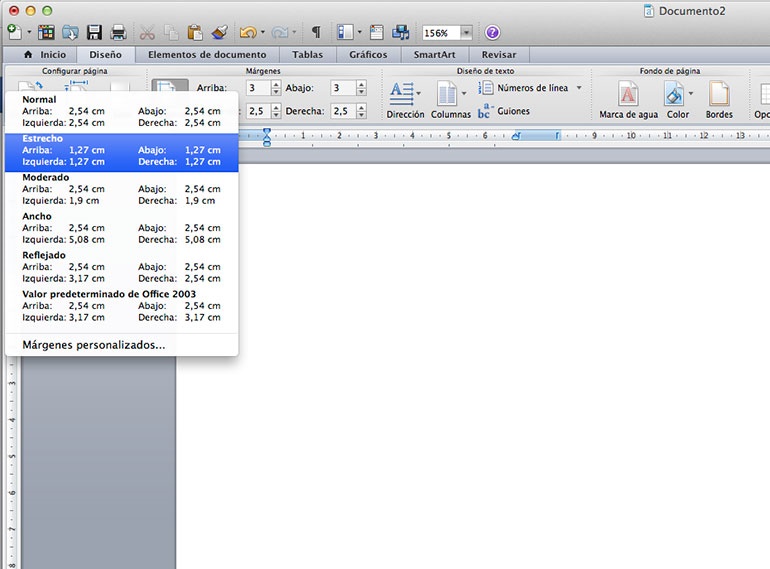770x569 pixels.
Task: Click the purple Help icon
Action: coord(492,32)
